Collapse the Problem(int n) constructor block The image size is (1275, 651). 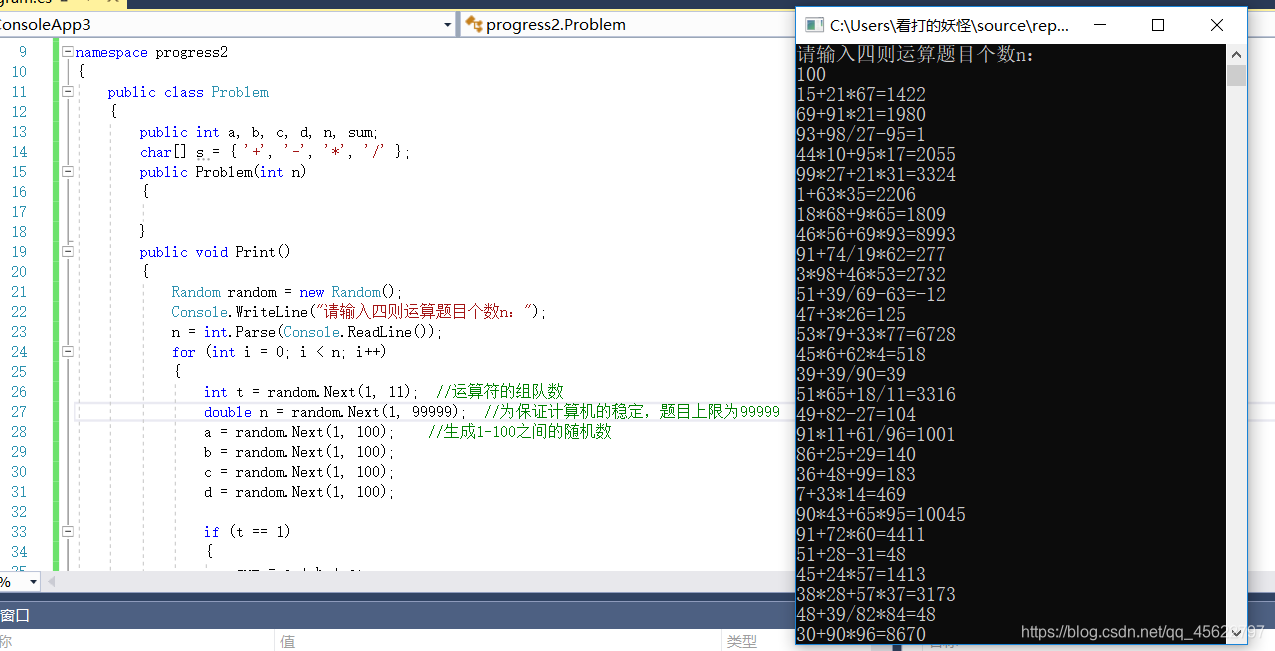pos(67,172)
